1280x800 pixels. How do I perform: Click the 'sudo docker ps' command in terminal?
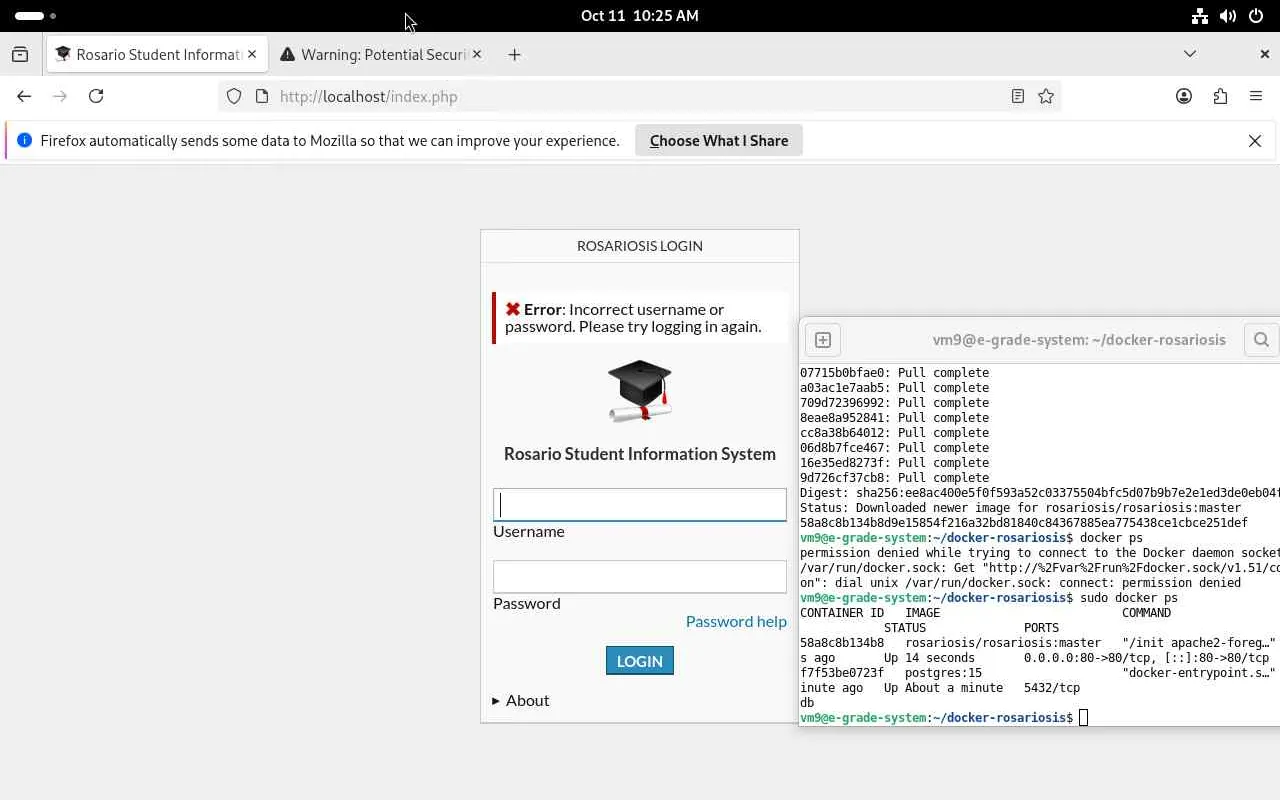point(1129,598)
